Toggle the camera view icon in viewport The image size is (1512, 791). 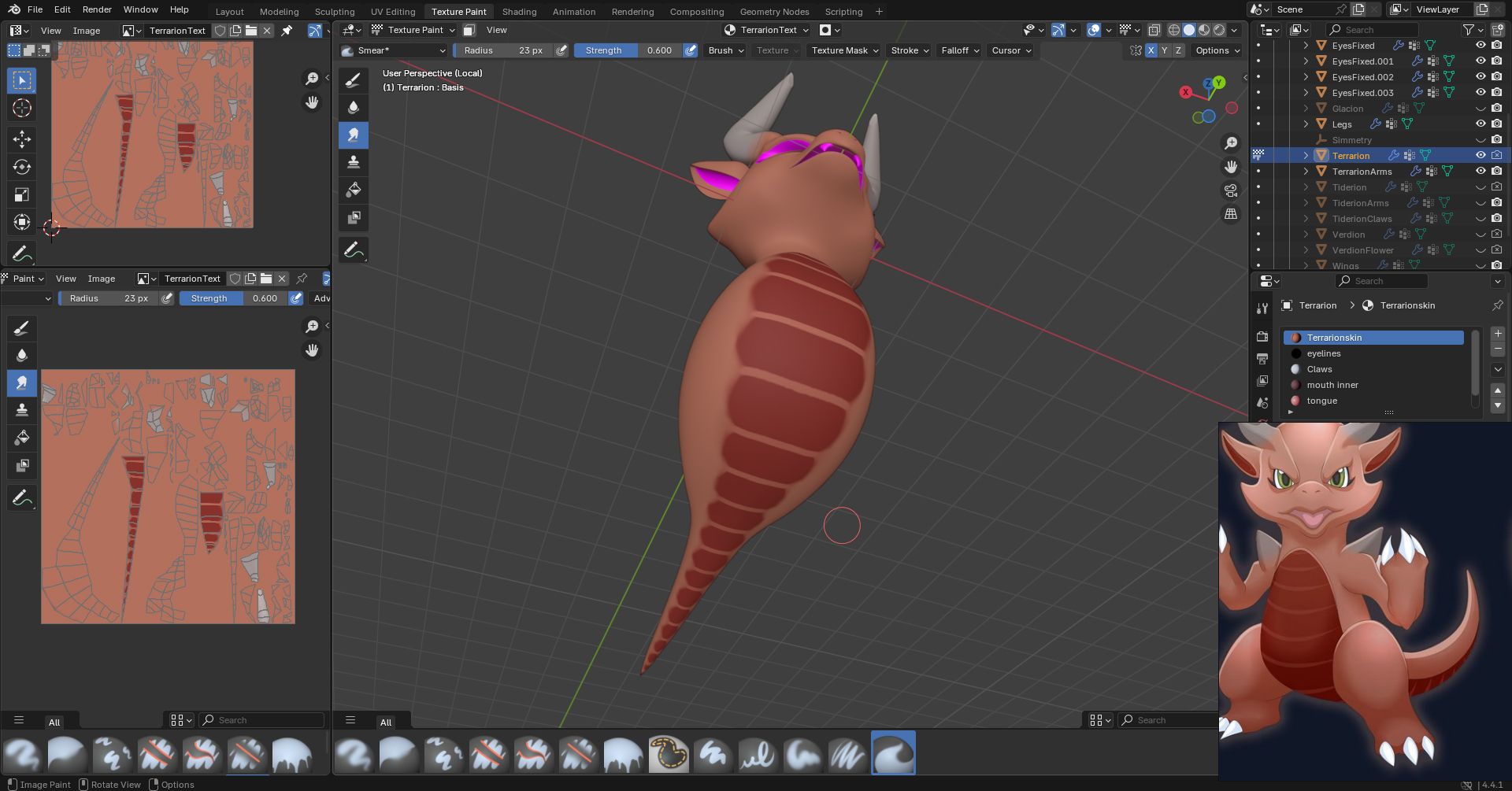(1231, 190)
